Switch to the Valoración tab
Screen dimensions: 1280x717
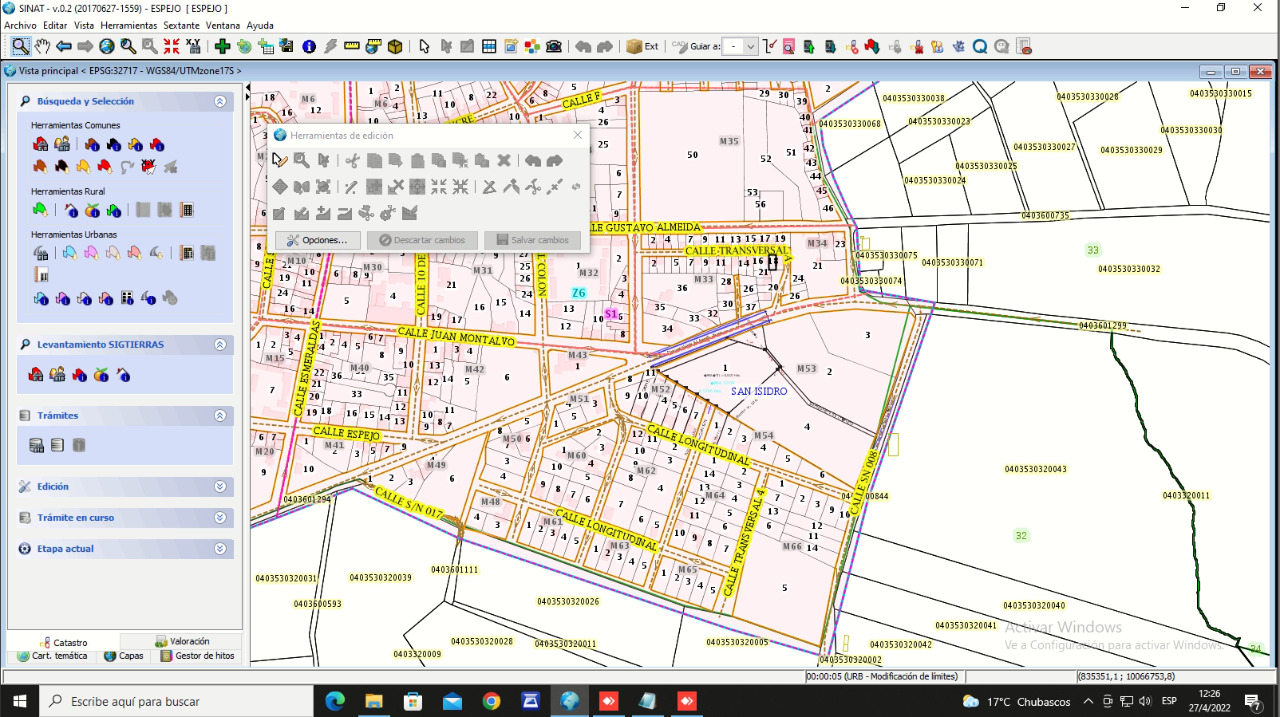[182, 641]
